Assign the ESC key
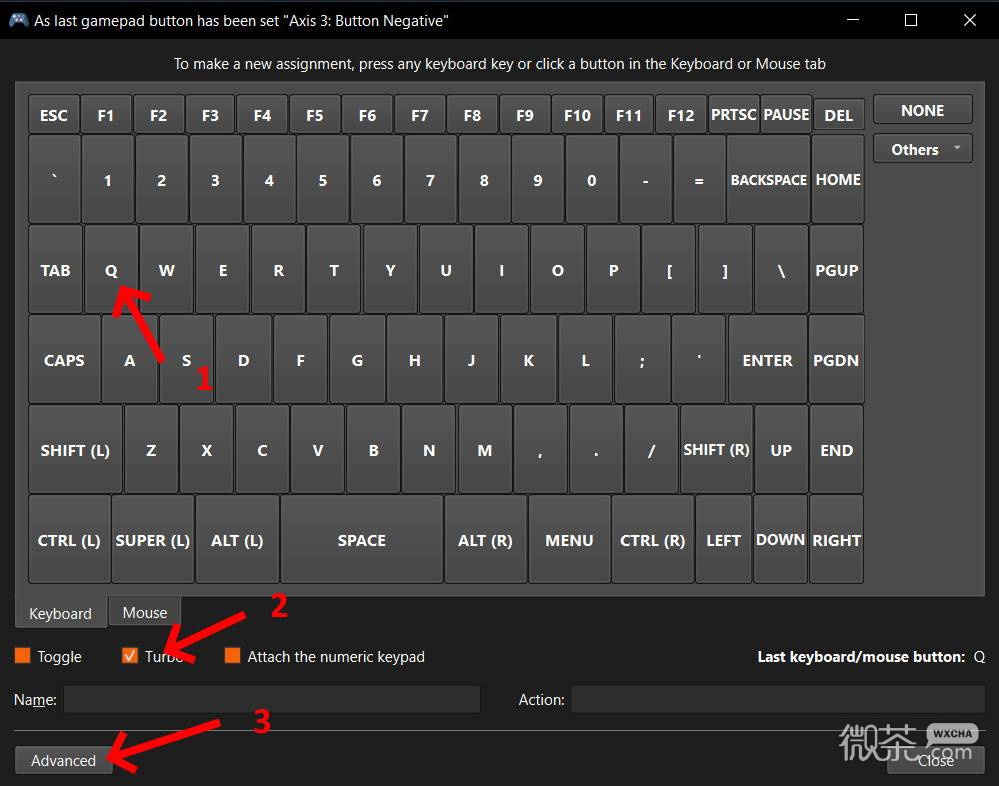999x786 pixels. (54, 115)
